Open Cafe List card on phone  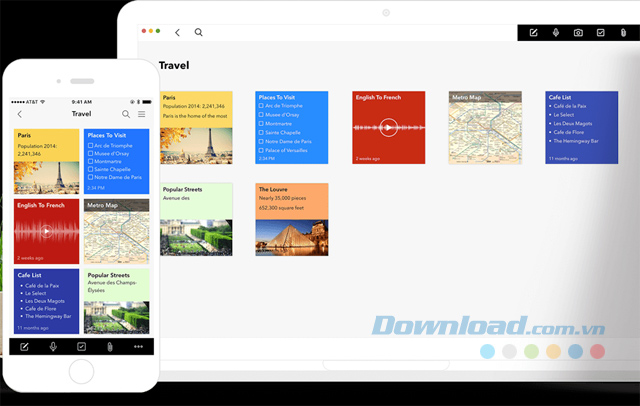coord(47,301)
